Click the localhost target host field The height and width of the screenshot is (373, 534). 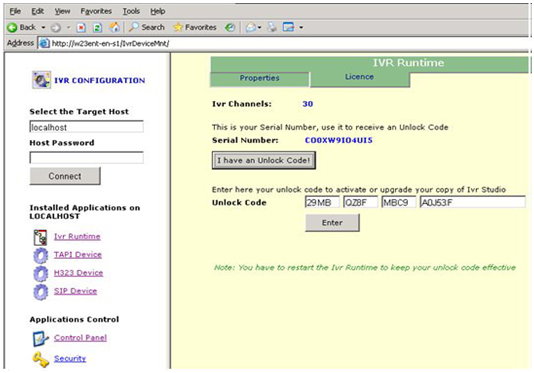coord(87,127)
